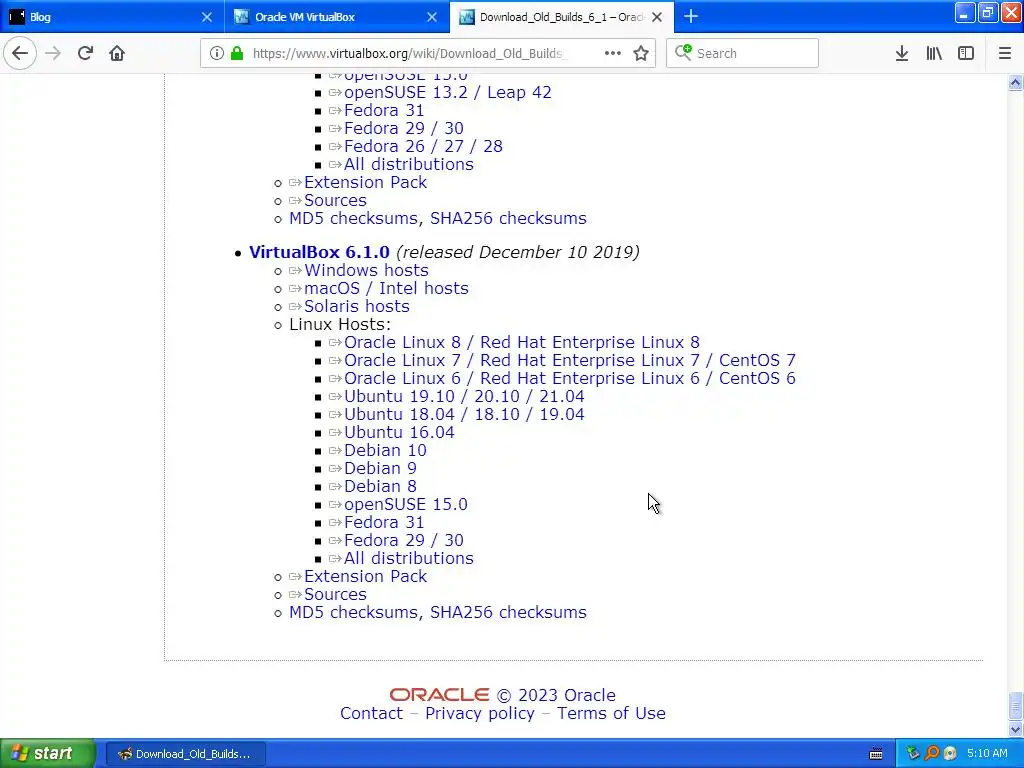1024x768 pixels.
Task: Open the Terms of Use footer link
Action: [611, 713]
